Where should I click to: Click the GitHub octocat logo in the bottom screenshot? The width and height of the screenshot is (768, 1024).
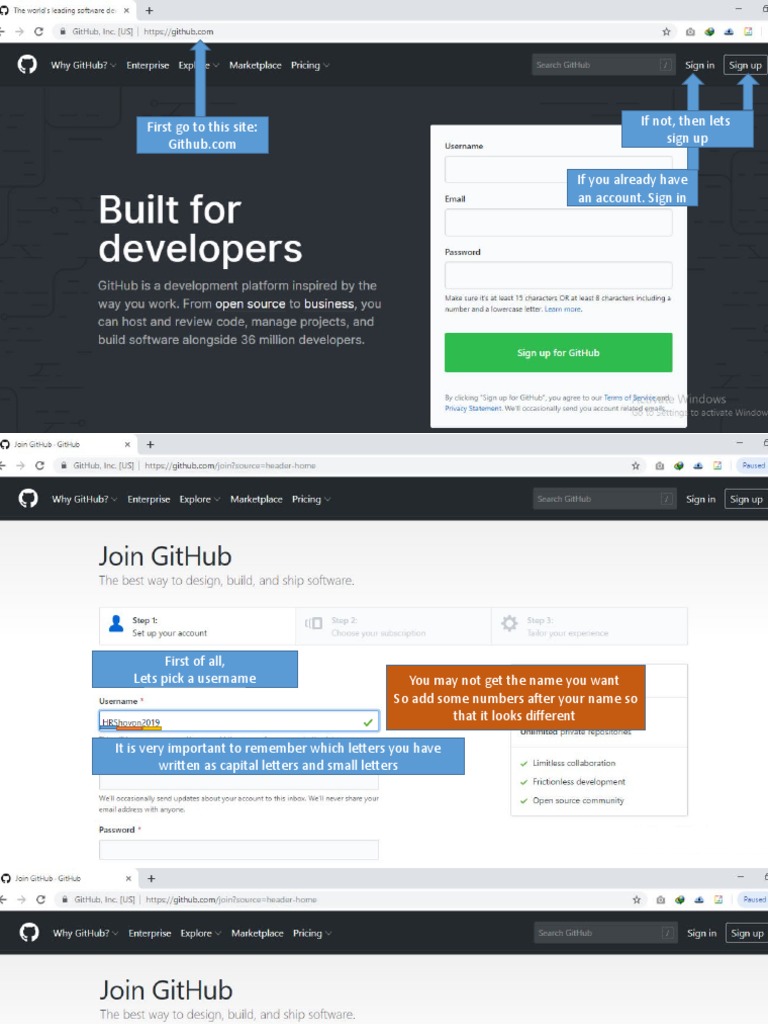coord(29,933)
